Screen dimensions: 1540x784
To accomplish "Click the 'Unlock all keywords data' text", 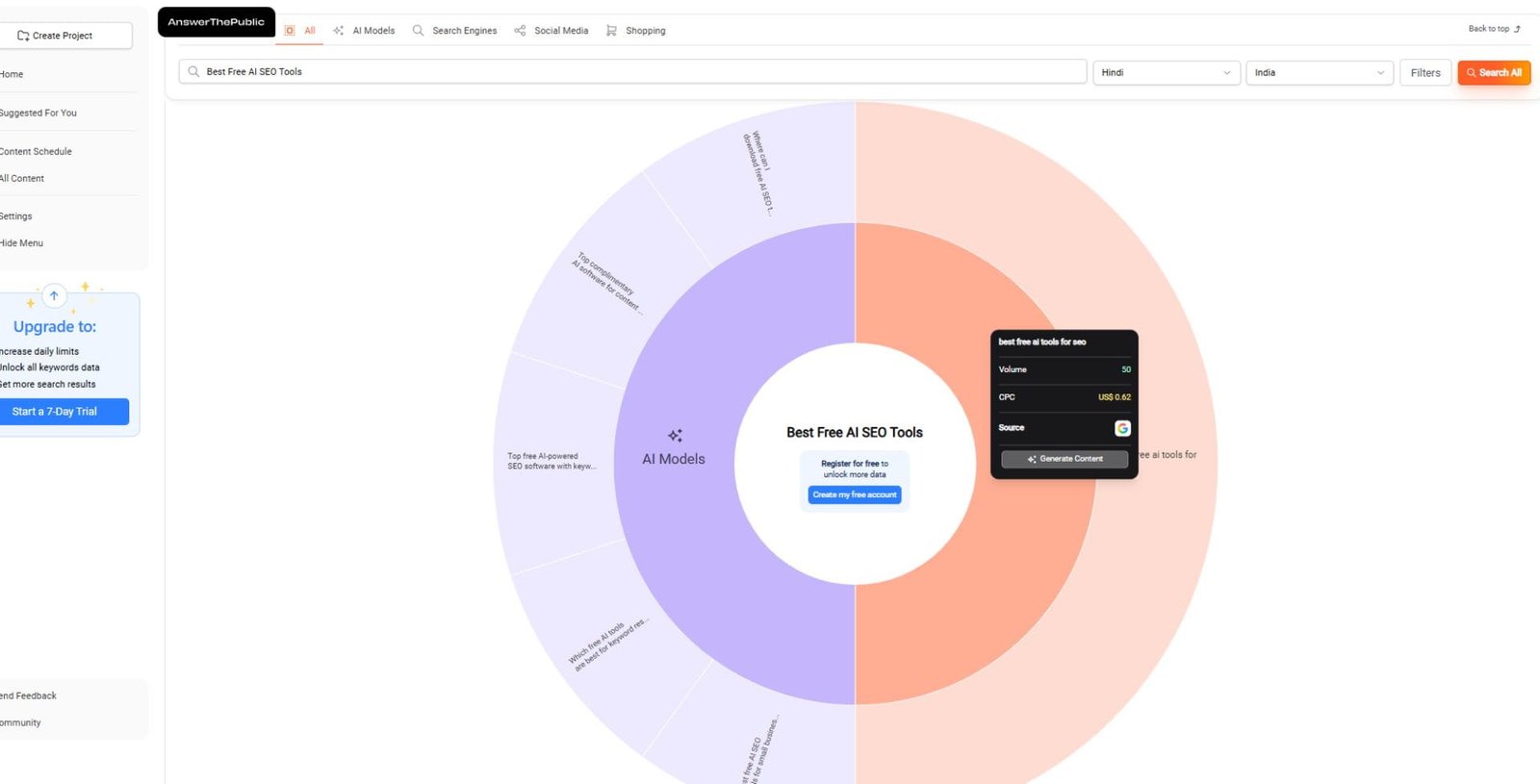I will pos(49,367).
